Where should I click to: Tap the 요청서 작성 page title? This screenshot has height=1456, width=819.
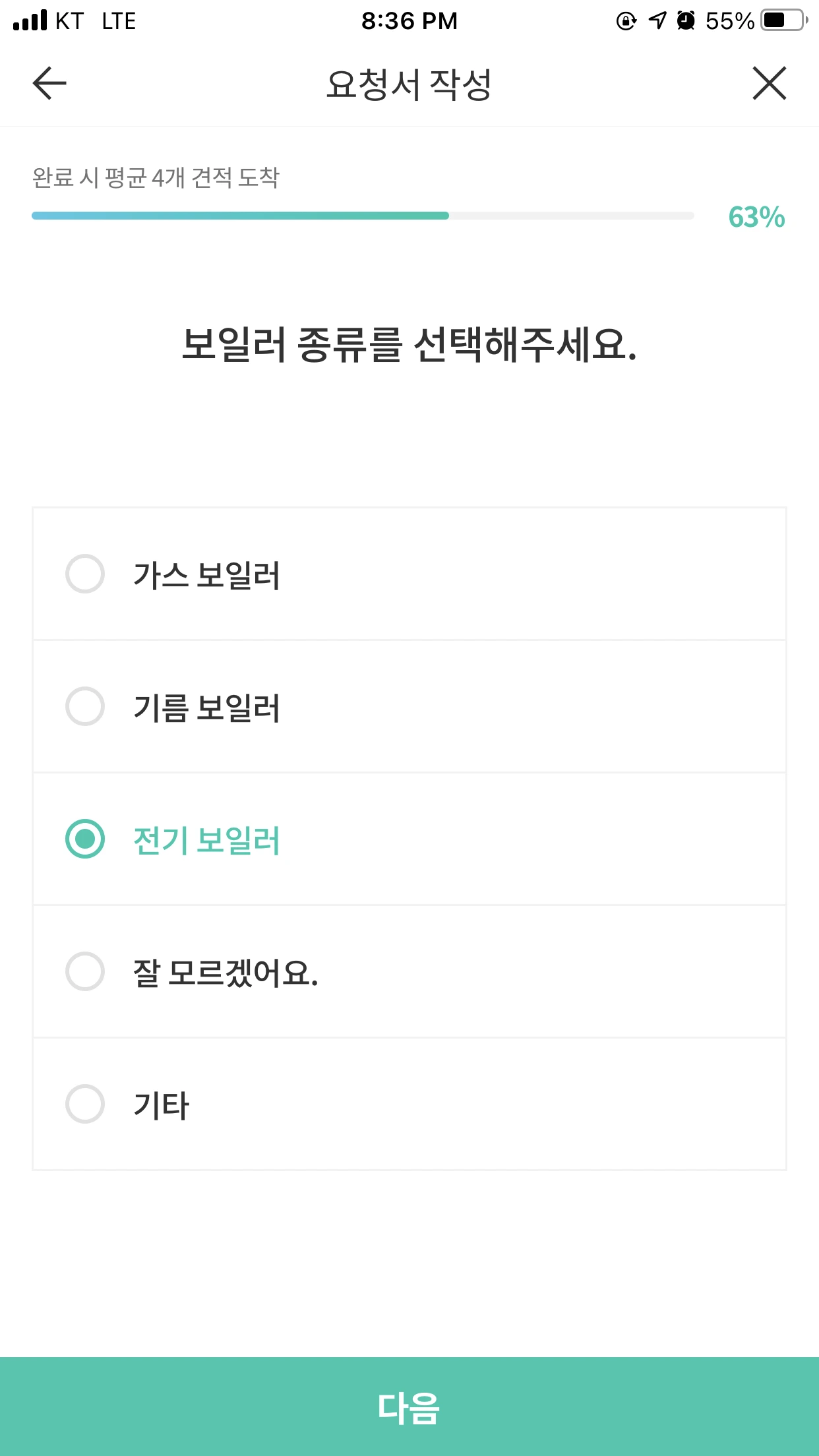[x=409, y=84]
